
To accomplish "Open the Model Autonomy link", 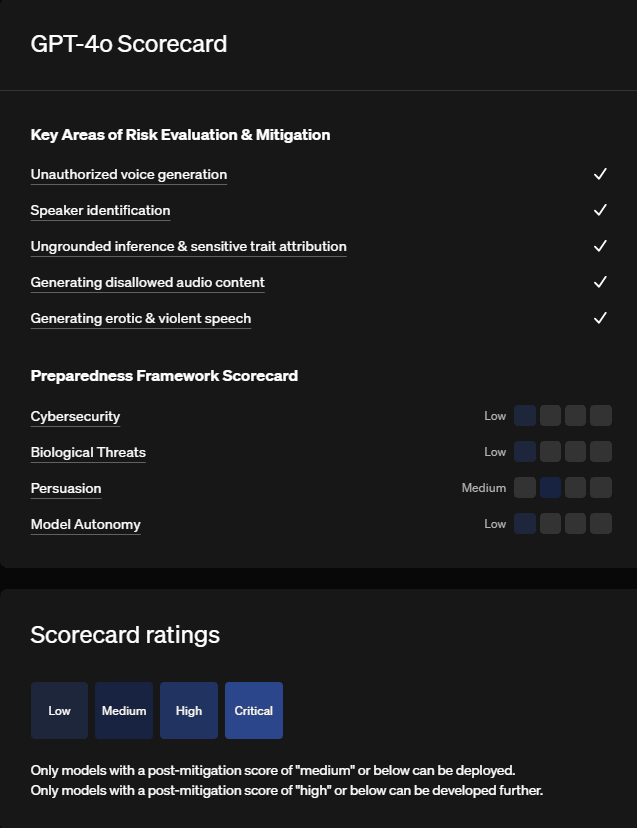I will click(86, 524).
